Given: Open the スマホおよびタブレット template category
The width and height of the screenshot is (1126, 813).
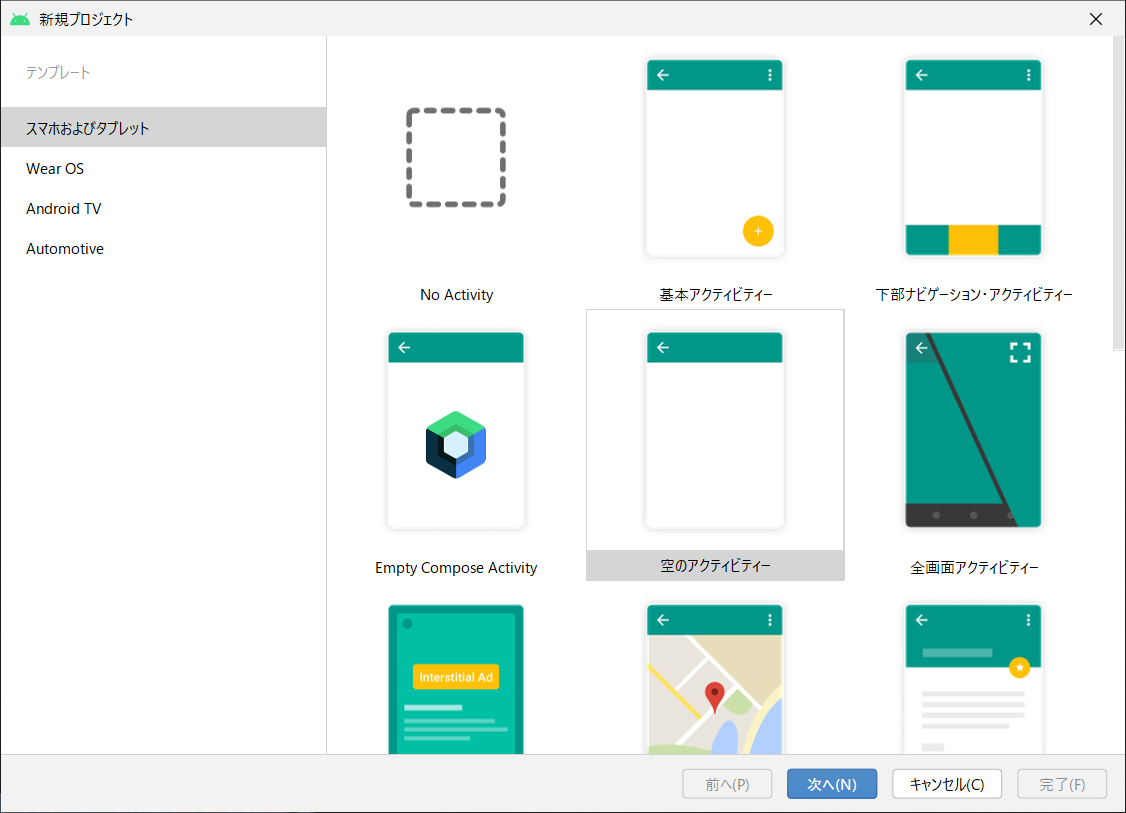Looking at the screenshot, I should click(x=164, y=128).
